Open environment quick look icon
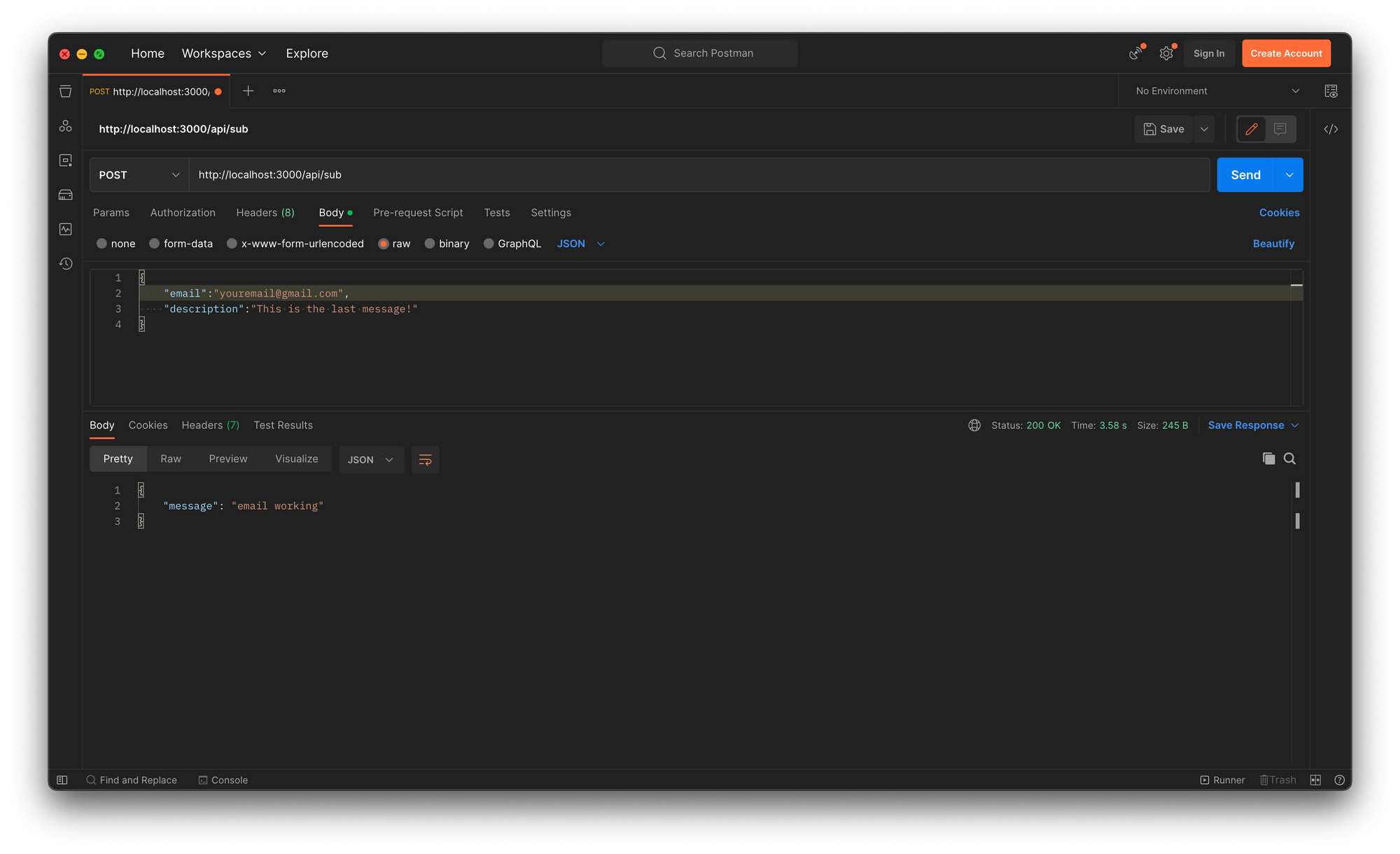This screenshot has width=1400, height=854. [1331, 92]
